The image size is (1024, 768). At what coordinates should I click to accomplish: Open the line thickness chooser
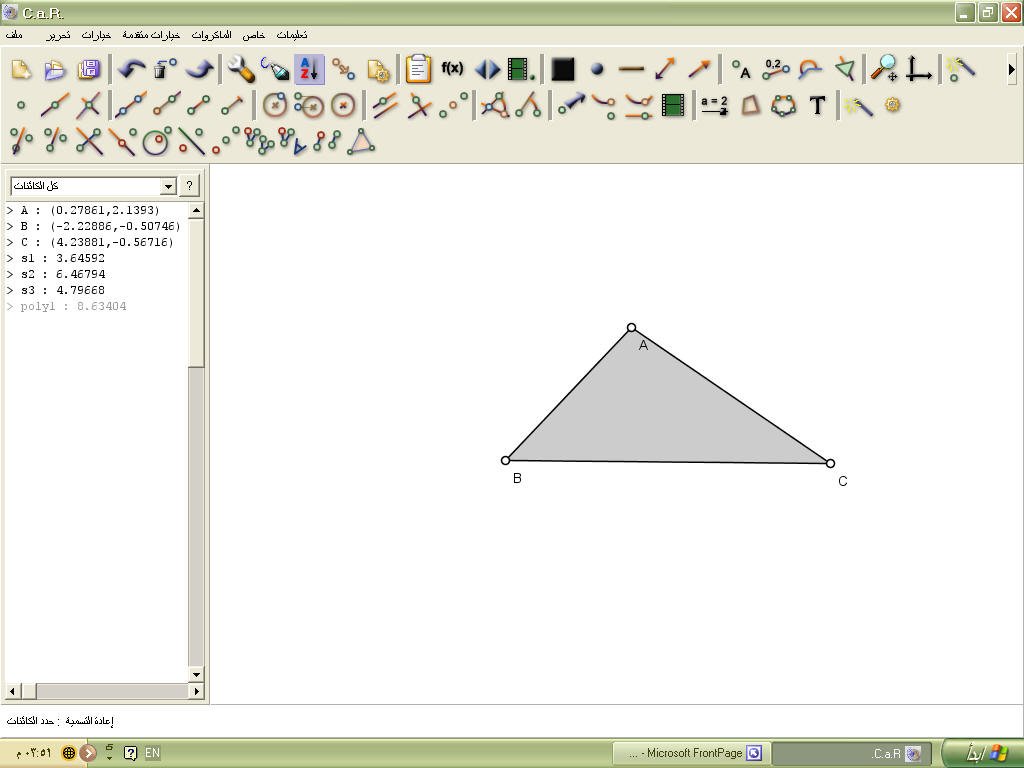coord(631,69)
